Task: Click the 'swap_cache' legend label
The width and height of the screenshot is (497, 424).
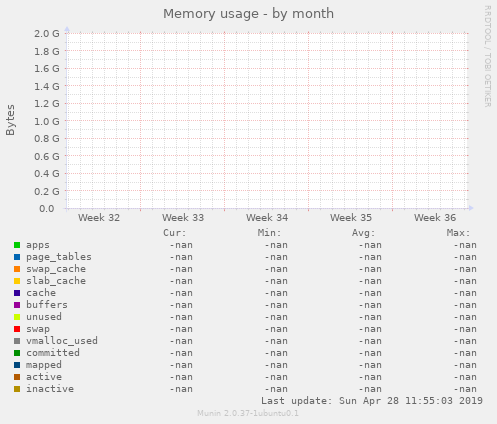Action: [56, 269]
